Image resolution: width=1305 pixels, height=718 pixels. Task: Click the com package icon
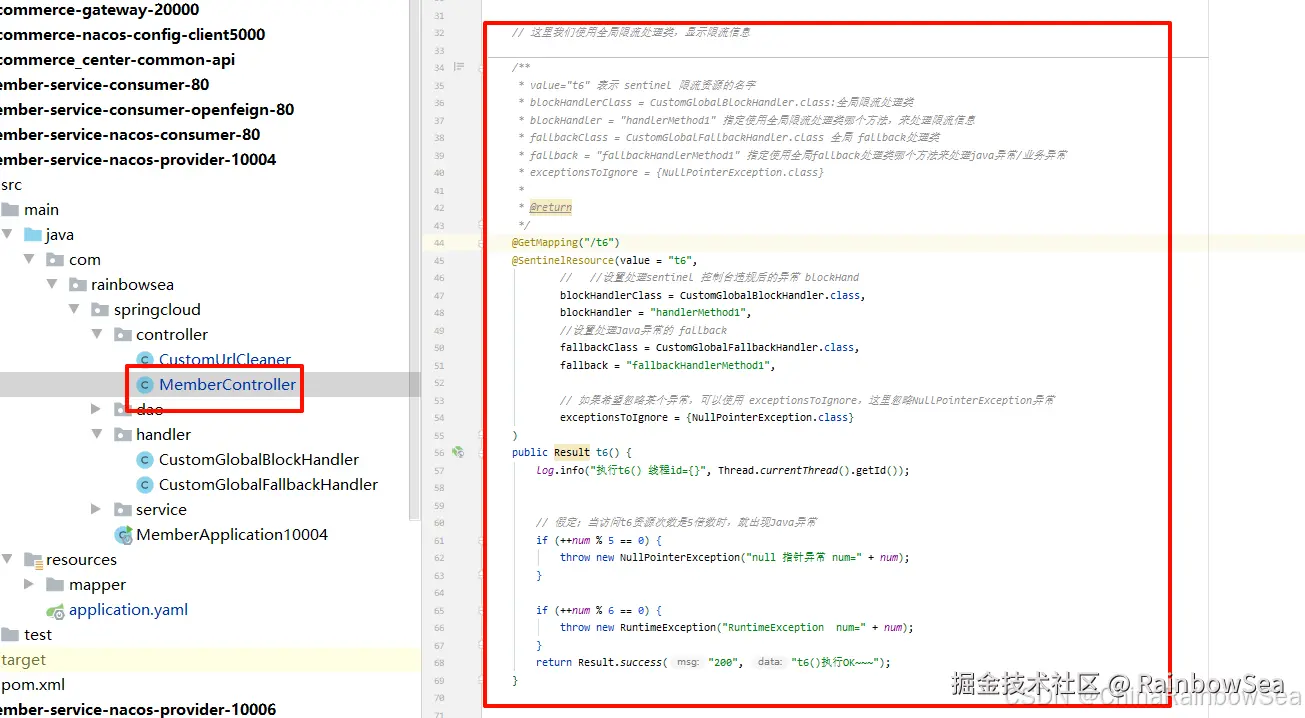click(55, 260)
